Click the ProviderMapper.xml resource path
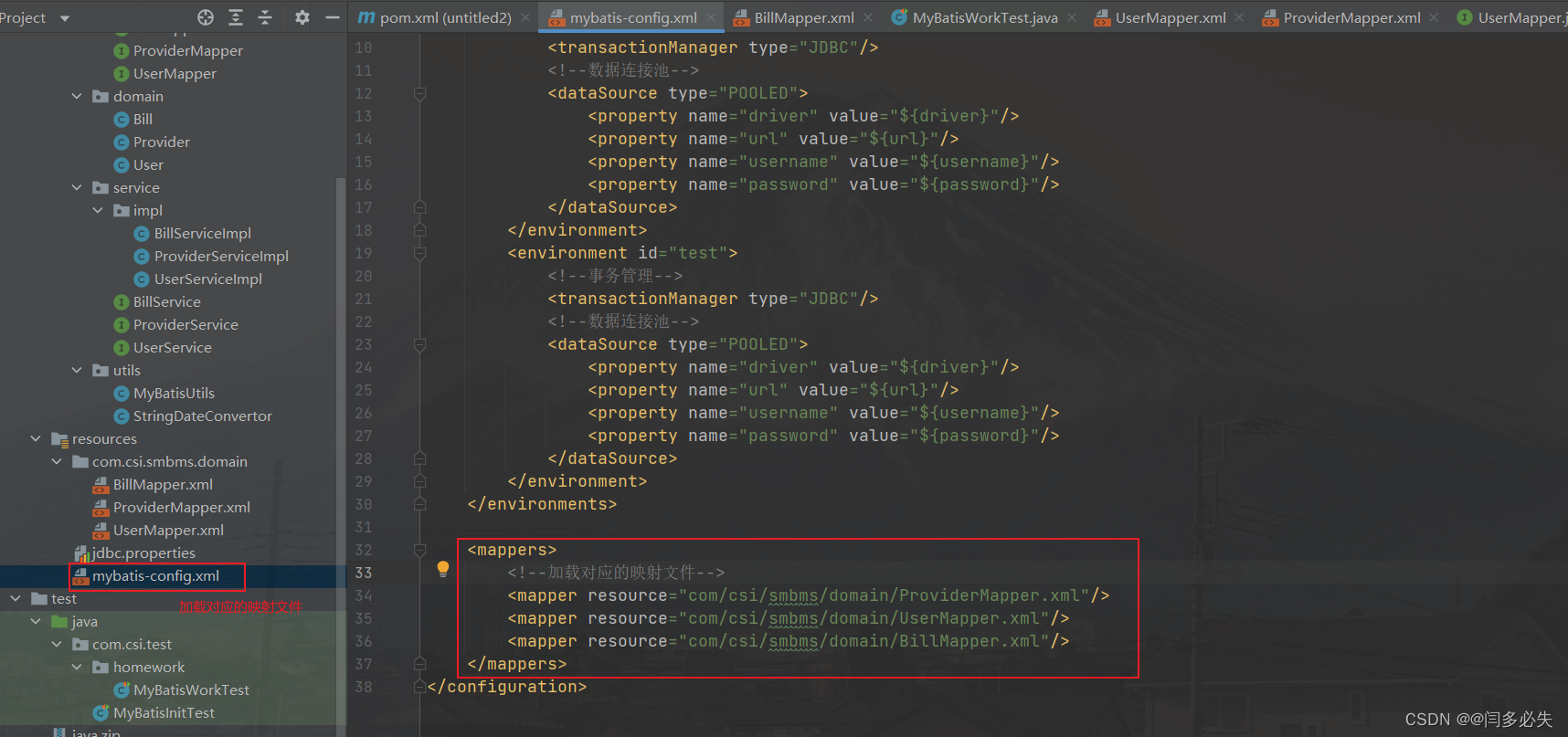This screenshot has height=737, width=1568. pos(884,595)
